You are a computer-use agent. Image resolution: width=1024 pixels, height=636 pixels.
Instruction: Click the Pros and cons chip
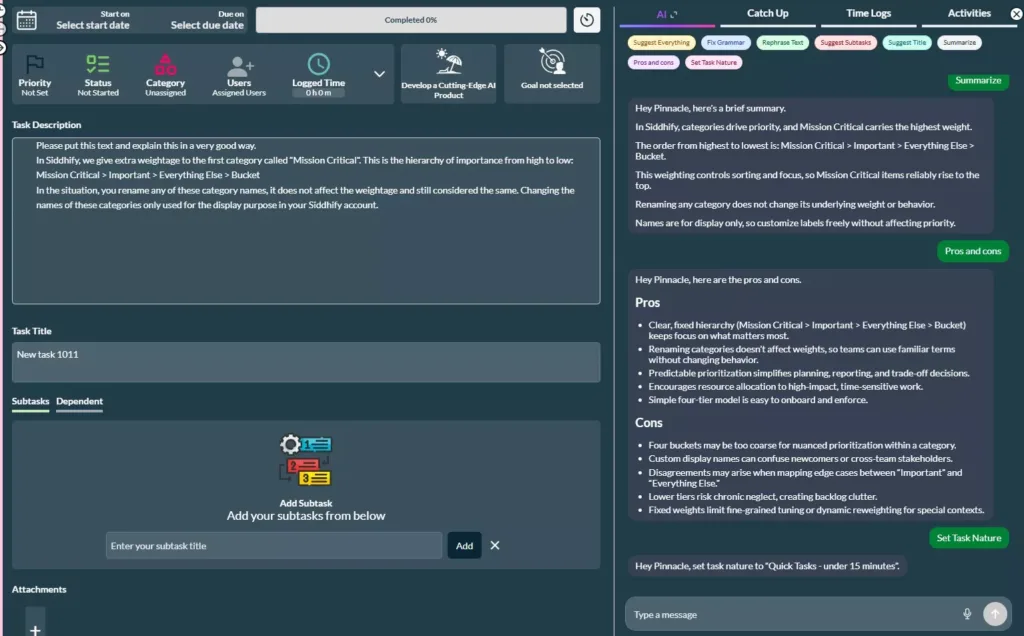tap(653, 63)
